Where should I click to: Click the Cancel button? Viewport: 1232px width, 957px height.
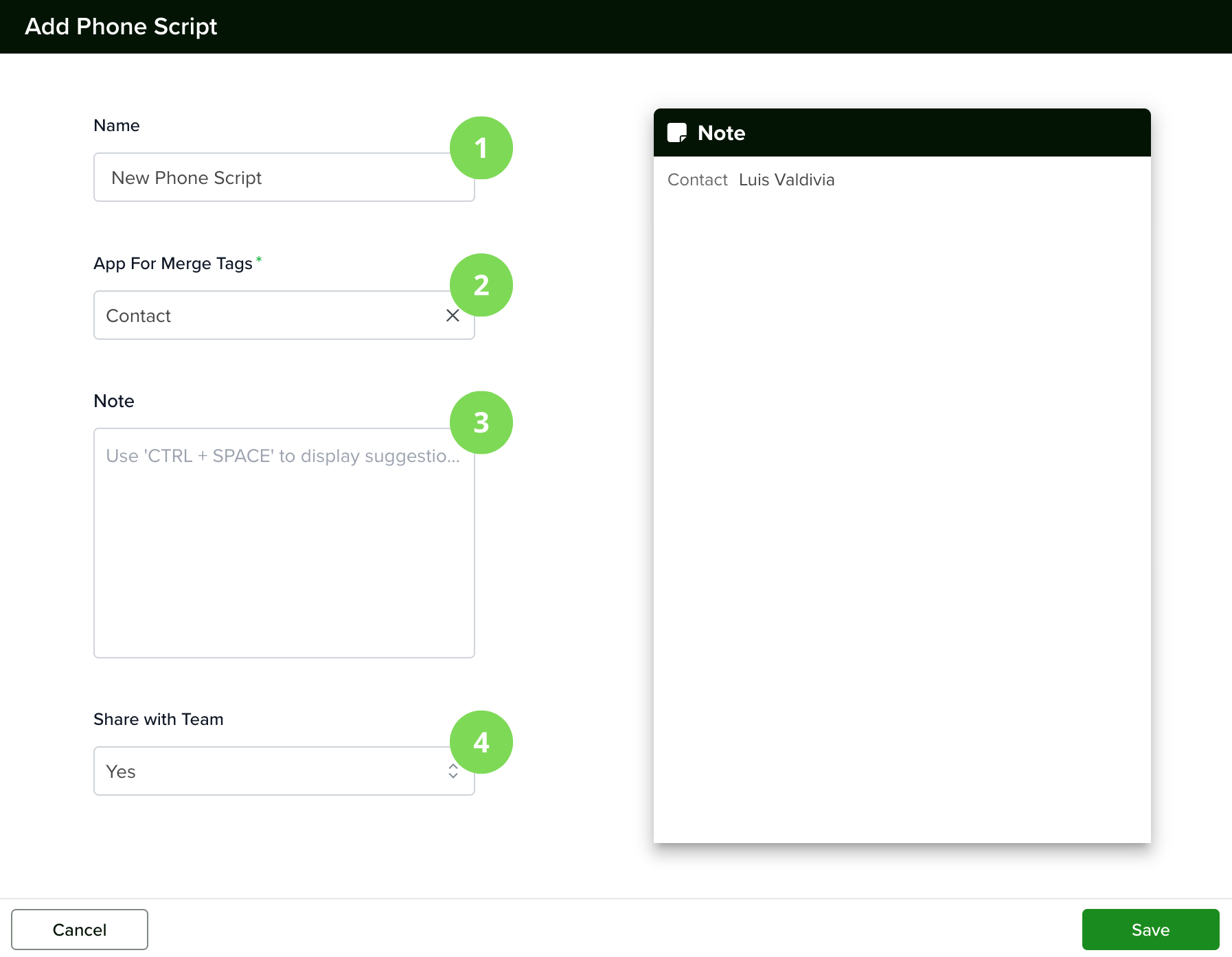click(x=80, y=930)
